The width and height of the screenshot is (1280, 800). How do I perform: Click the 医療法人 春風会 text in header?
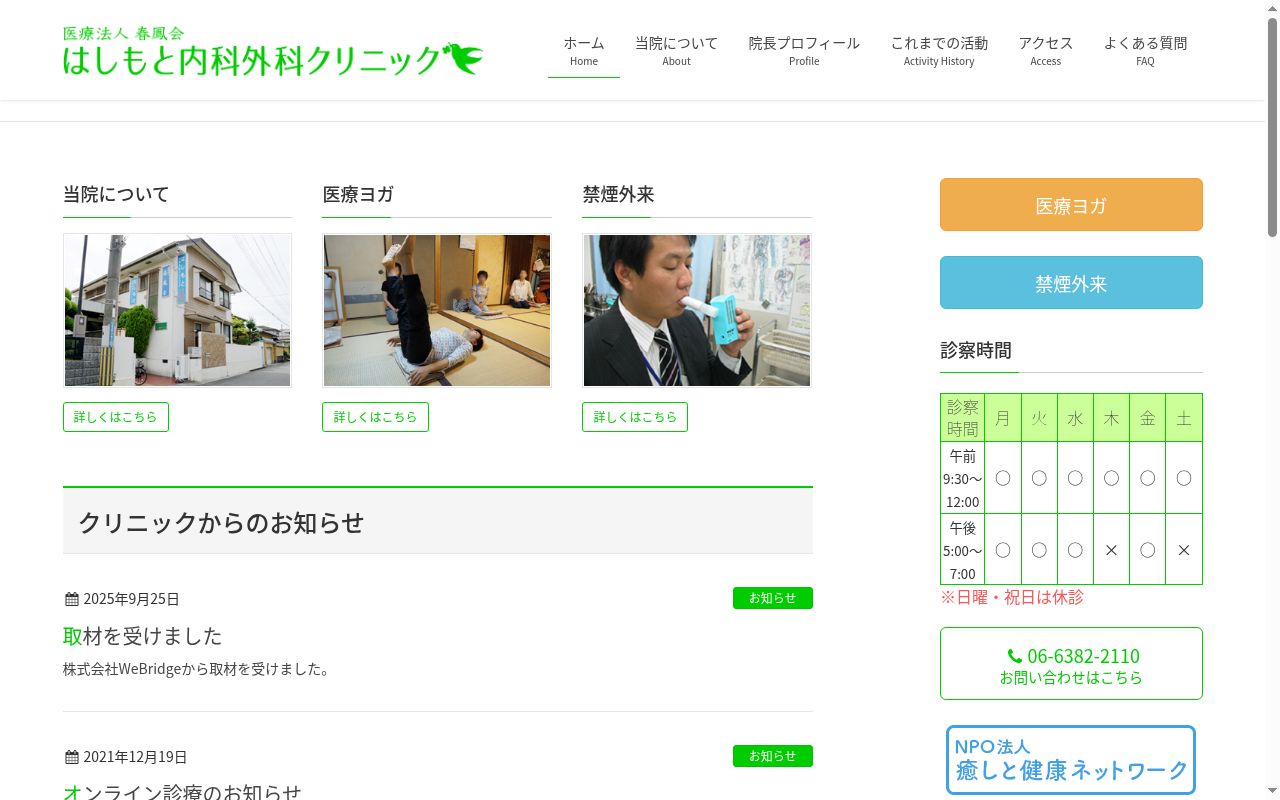click(124, 33)
